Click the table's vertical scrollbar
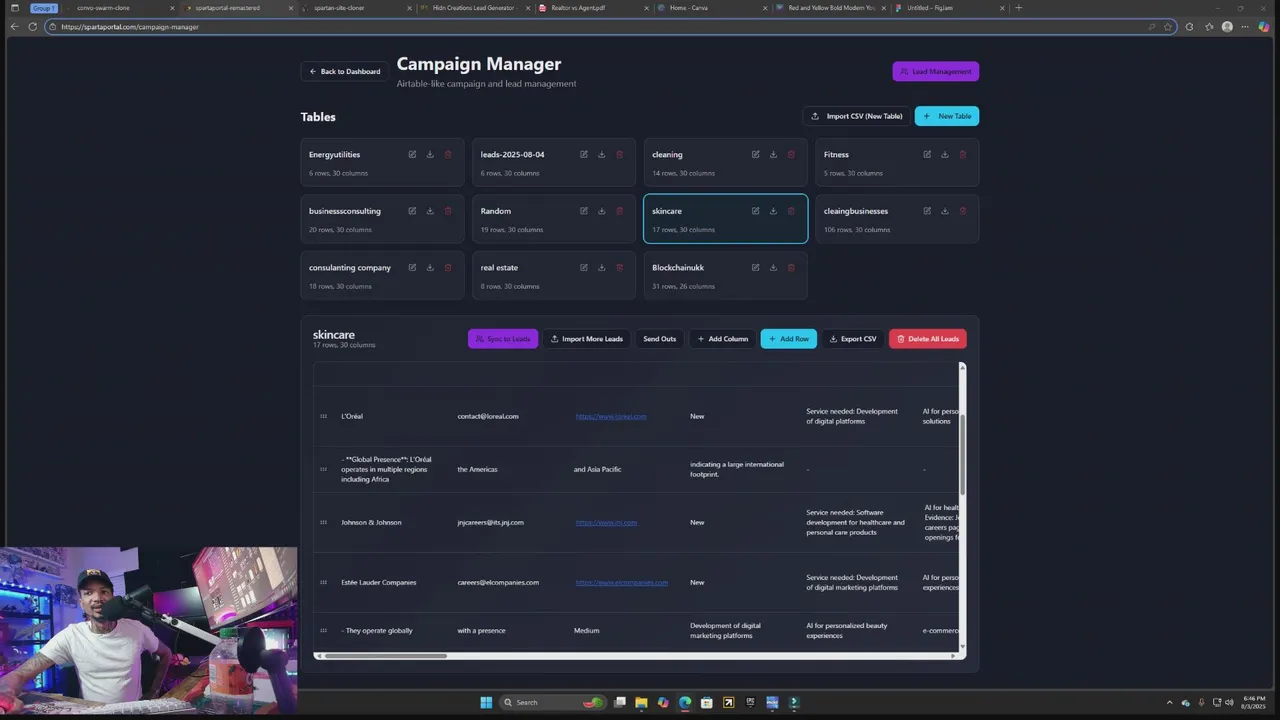Screen dimensions: 1280x720 [x=962, y=453]
